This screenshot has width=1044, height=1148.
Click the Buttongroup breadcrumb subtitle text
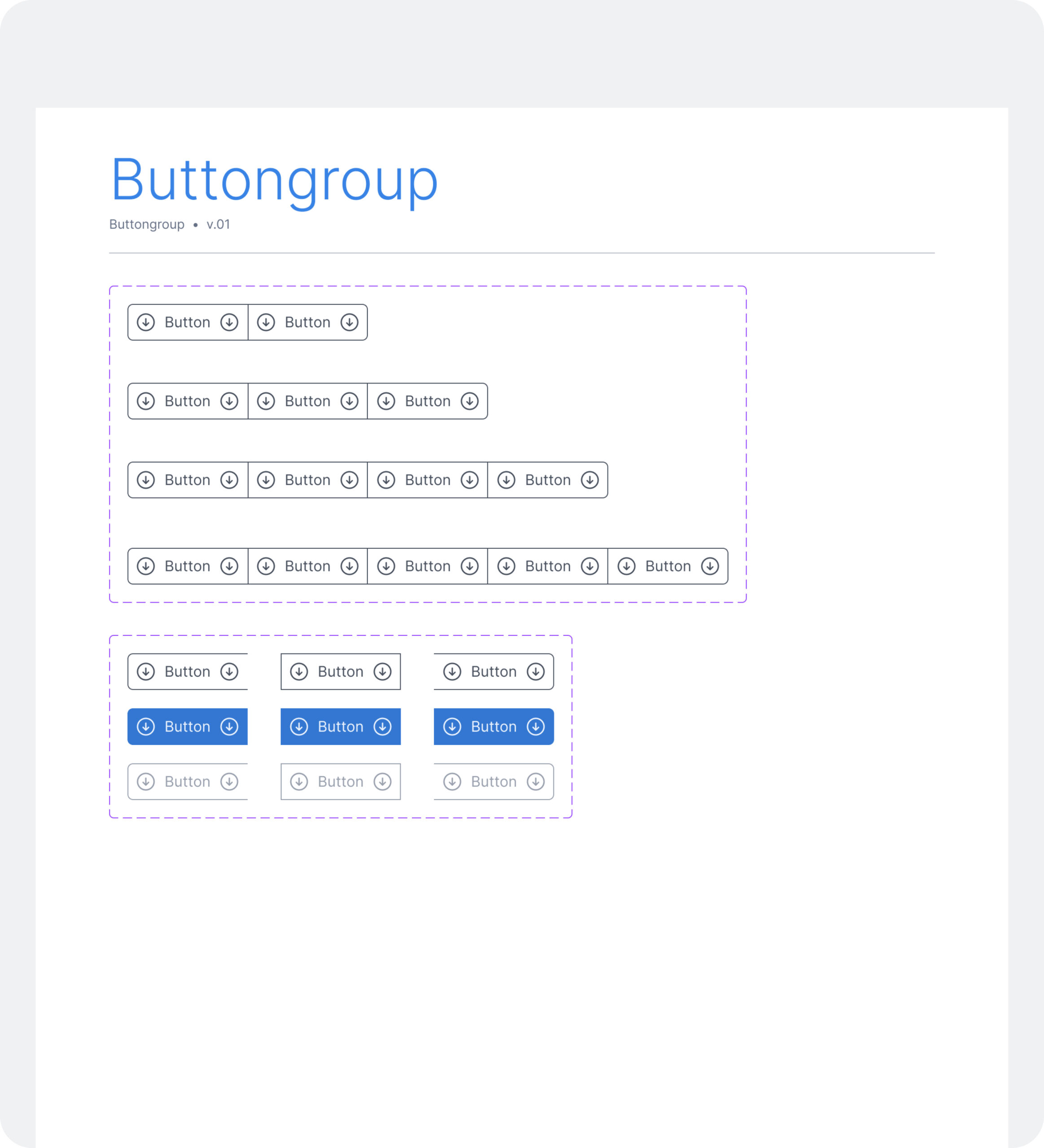(x=147, y=224)
